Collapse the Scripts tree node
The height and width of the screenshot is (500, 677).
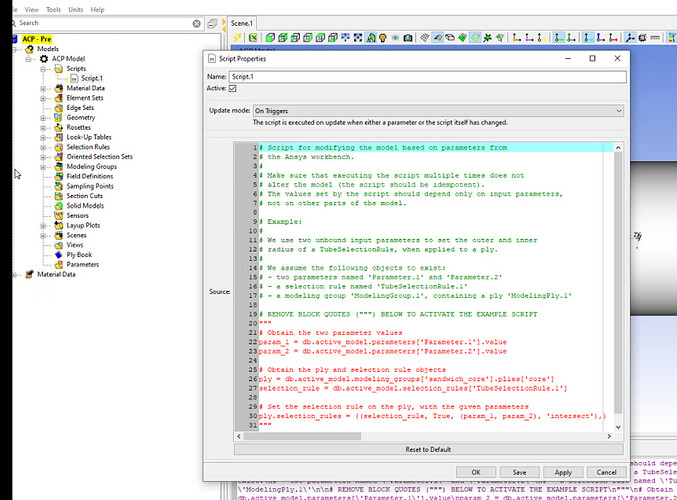43,69
